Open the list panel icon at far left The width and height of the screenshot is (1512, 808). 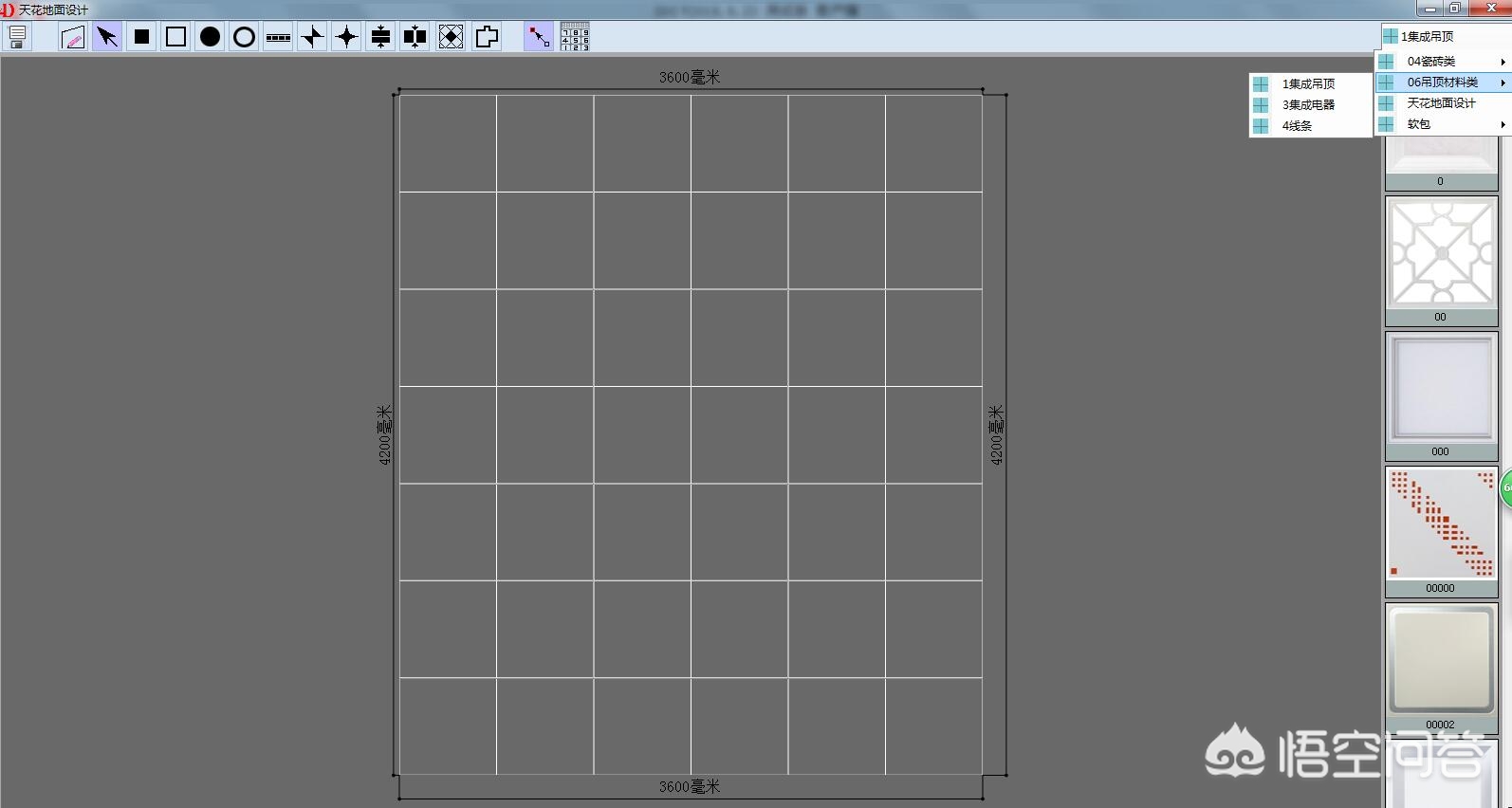point(17,37)
